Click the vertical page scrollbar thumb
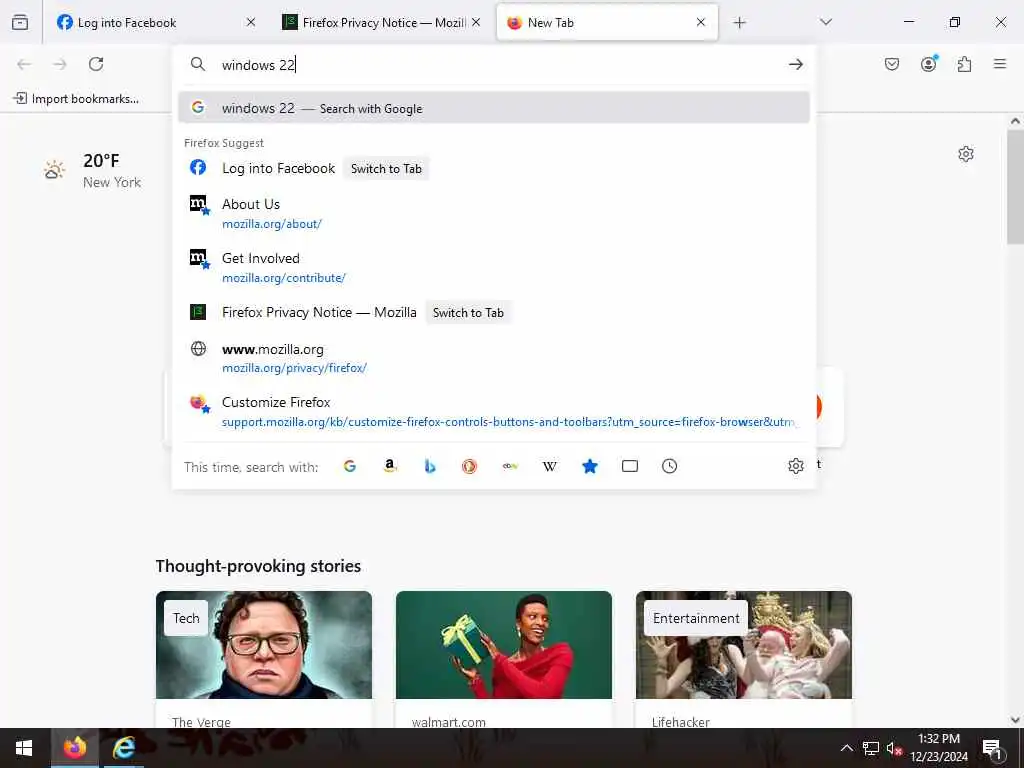The width and height of the screenshot is (1024, 768). [x=1015, y=186]
